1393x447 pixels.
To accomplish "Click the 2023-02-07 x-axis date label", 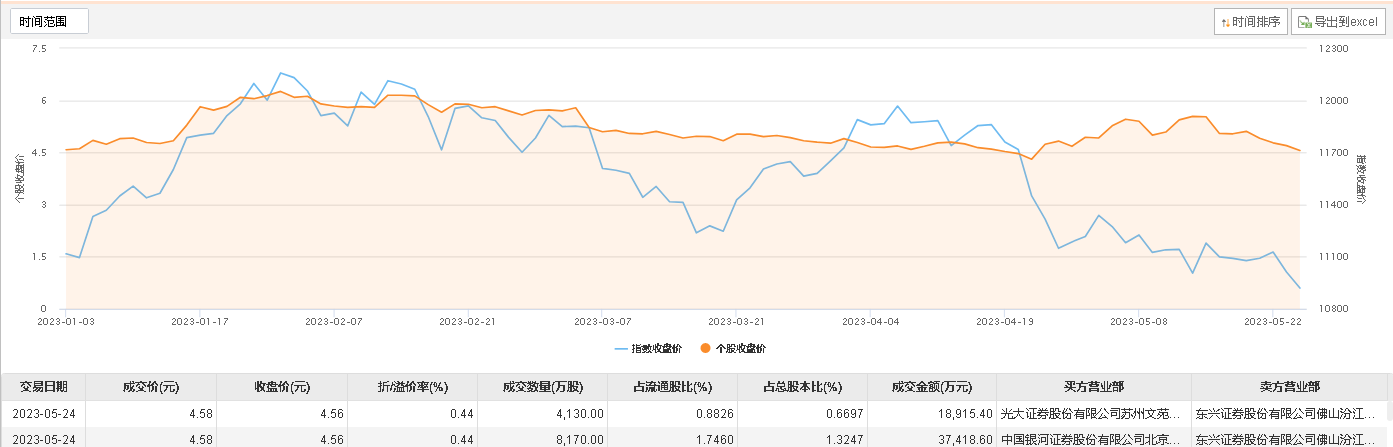I will 333,322.
